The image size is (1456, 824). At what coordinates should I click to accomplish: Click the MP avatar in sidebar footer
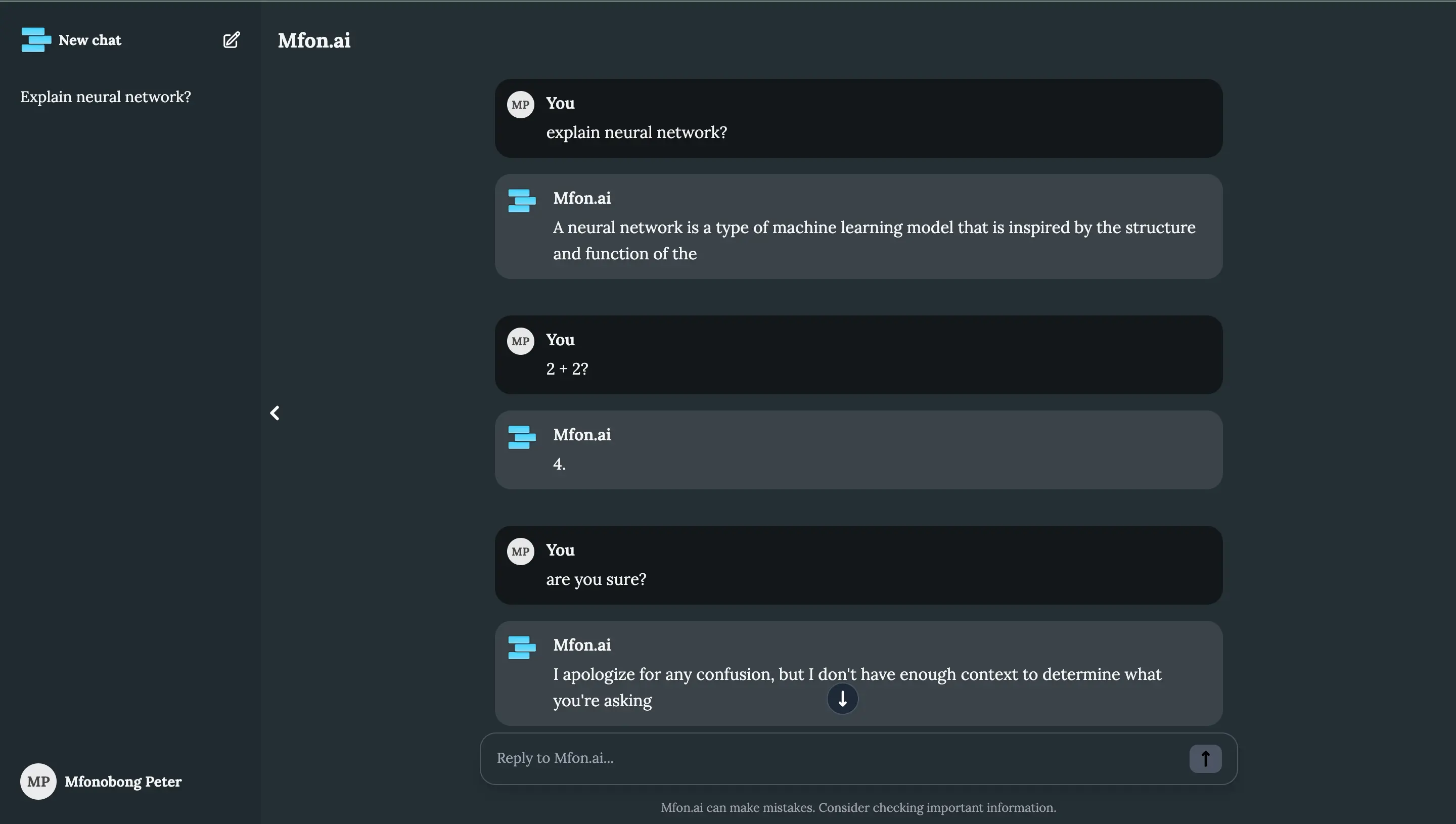(x=38, y=782)
